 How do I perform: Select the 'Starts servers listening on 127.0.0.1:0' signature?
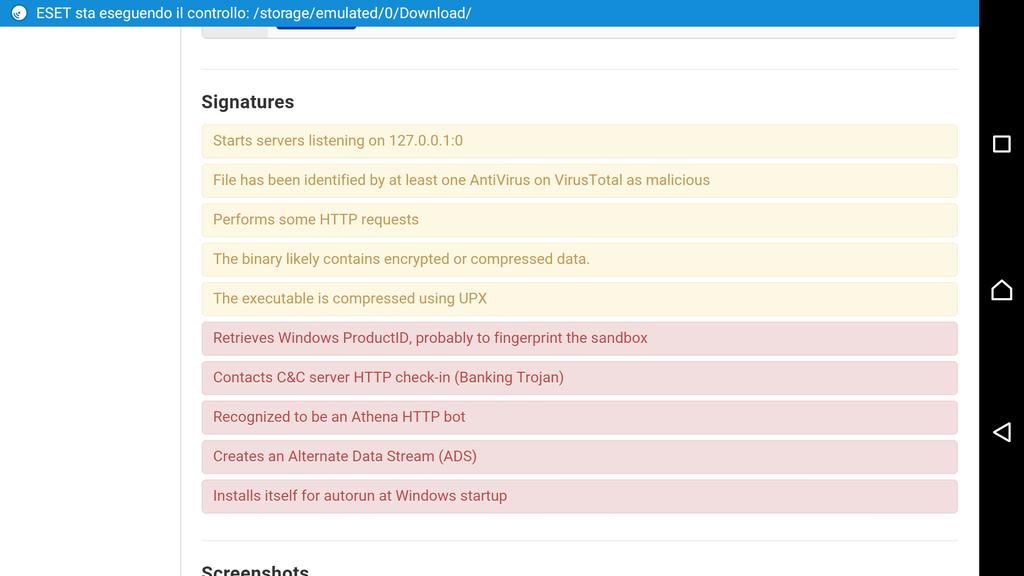[x=579, y=141]
